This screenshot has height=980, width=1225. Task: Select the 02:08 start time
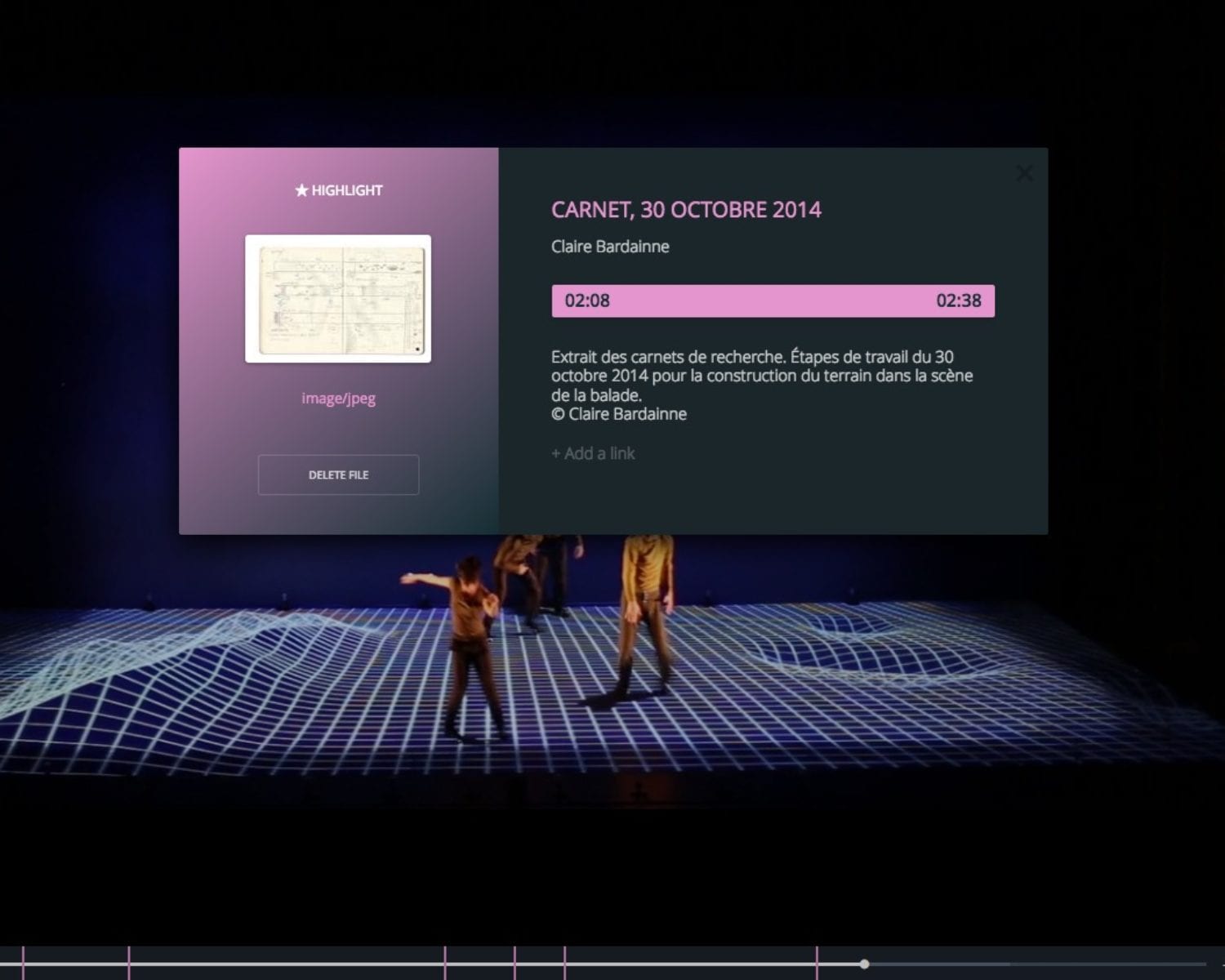click(x=587, y=301)
